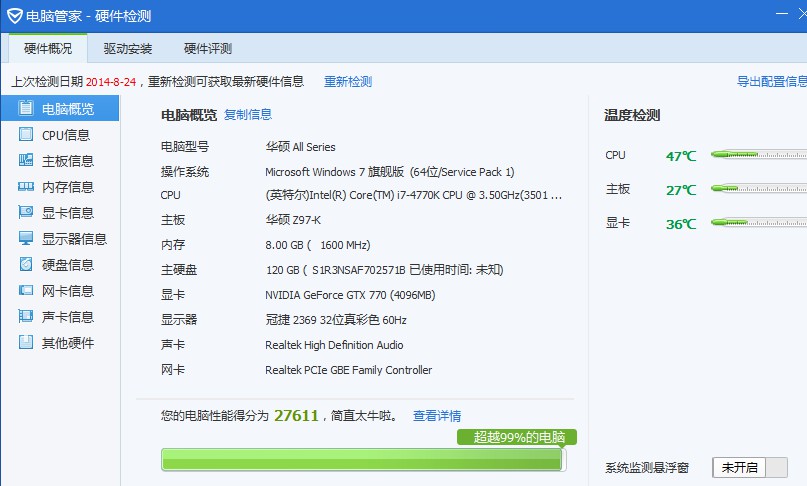The width and height of the screenshot is (807, 486).
Task: Click Realtek PCIe GBE Family Controller text
Action: 348,370
